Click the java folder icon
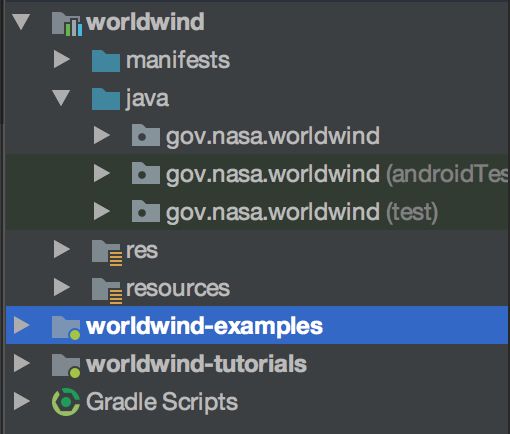The height and width of the screenshot is (434, 510). 106,99
